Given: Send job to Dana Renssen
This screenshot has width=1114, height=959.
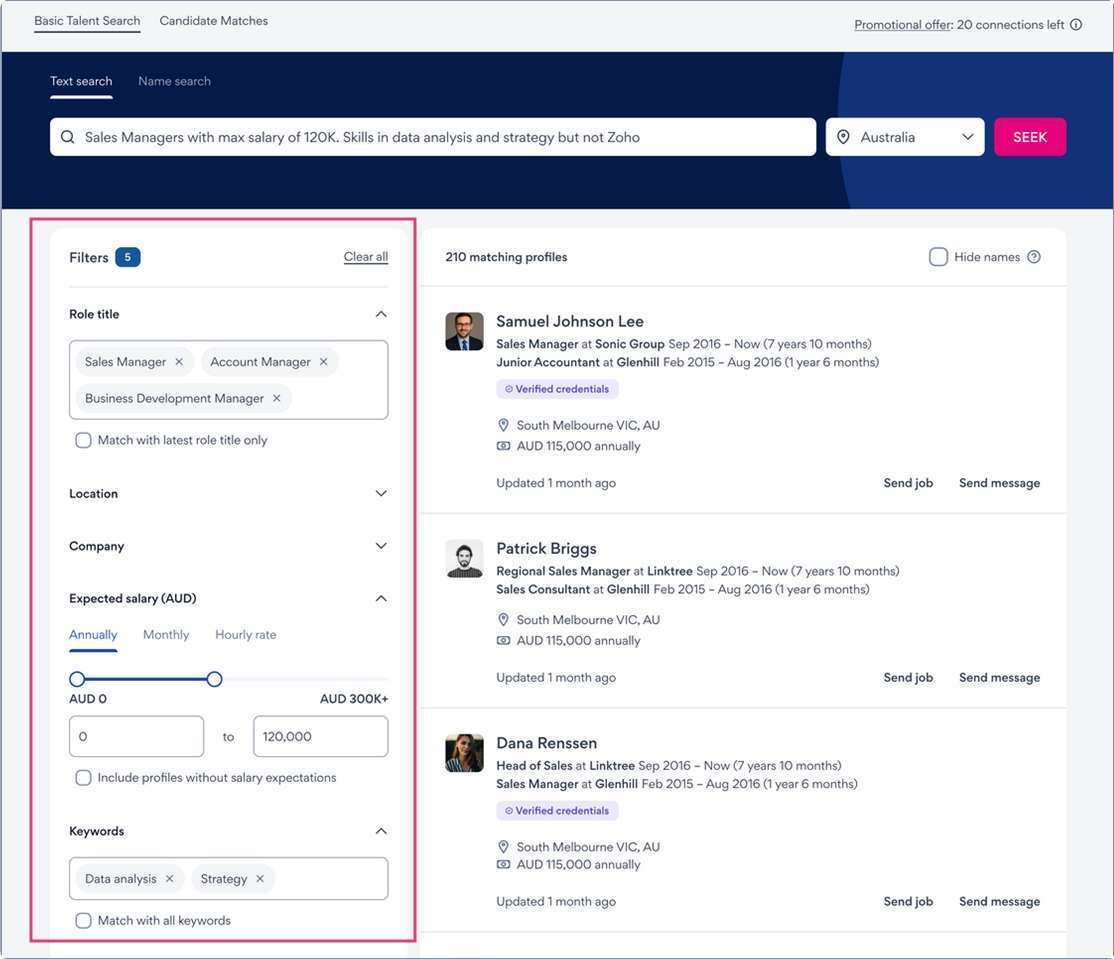Looking at the screenshot, I should point(908,901).
